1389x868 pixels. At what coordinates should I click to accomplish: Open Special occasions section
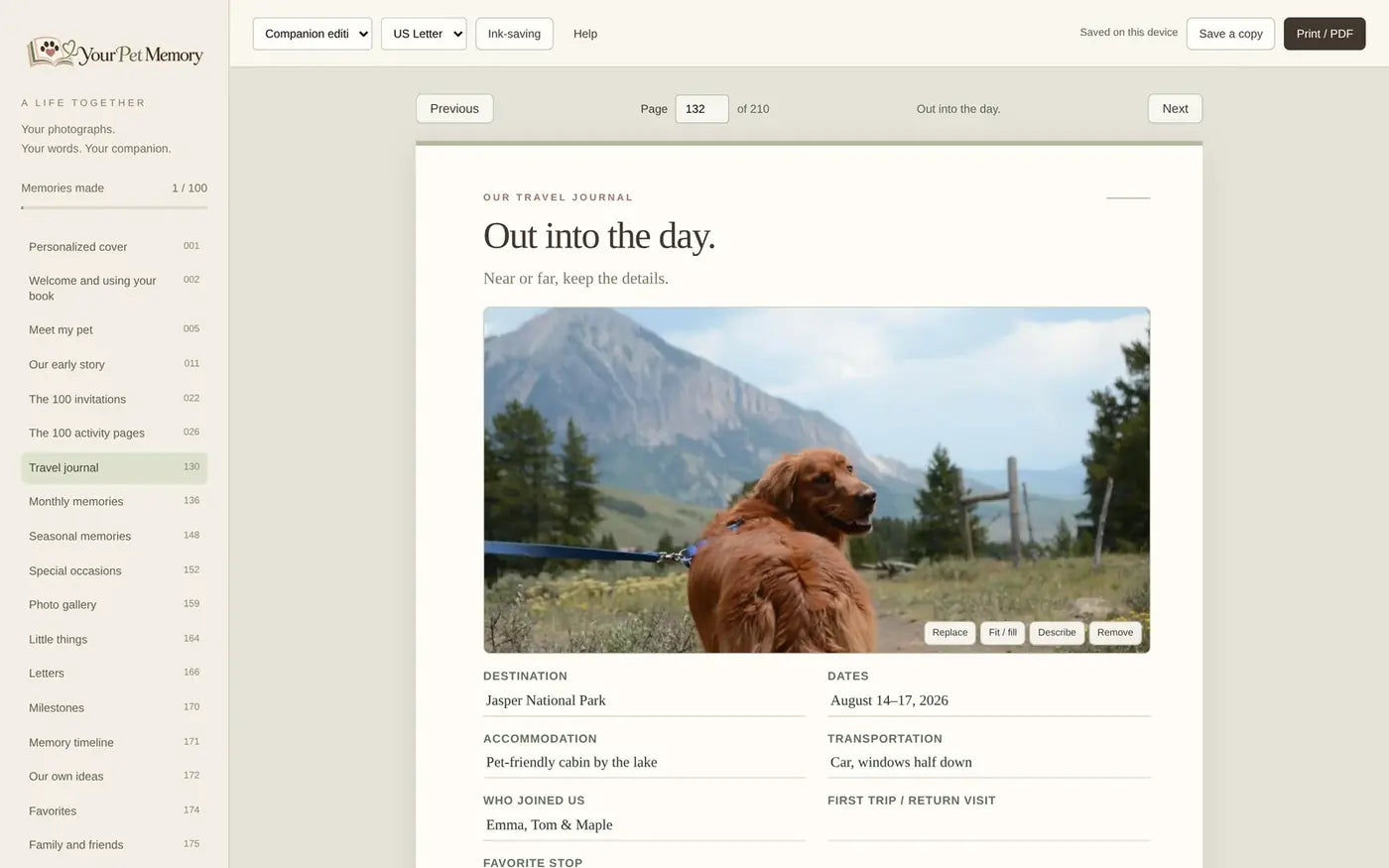point(114,570)
